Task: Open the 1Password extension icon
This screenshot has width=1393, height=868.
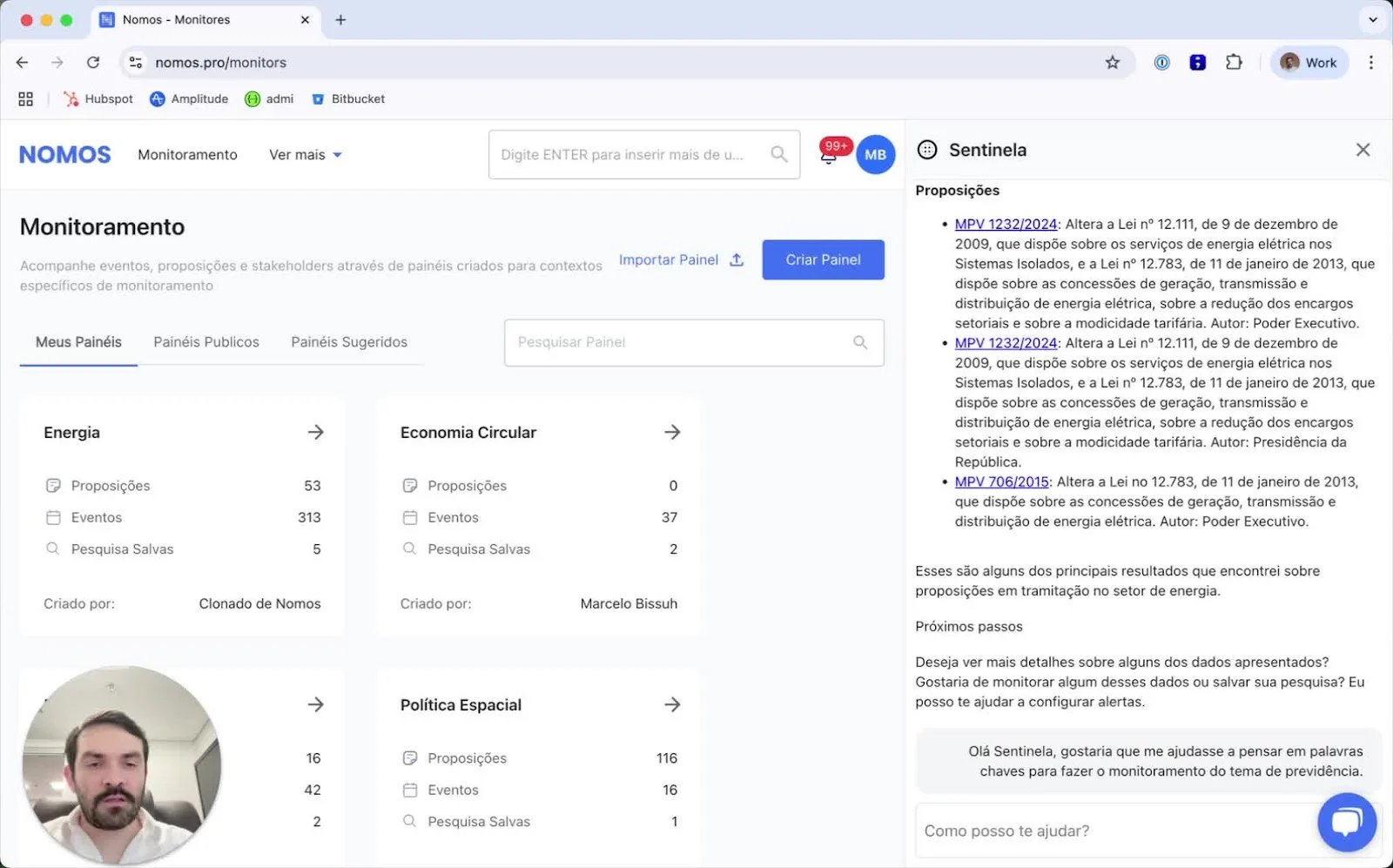Action: [1161, 63]
